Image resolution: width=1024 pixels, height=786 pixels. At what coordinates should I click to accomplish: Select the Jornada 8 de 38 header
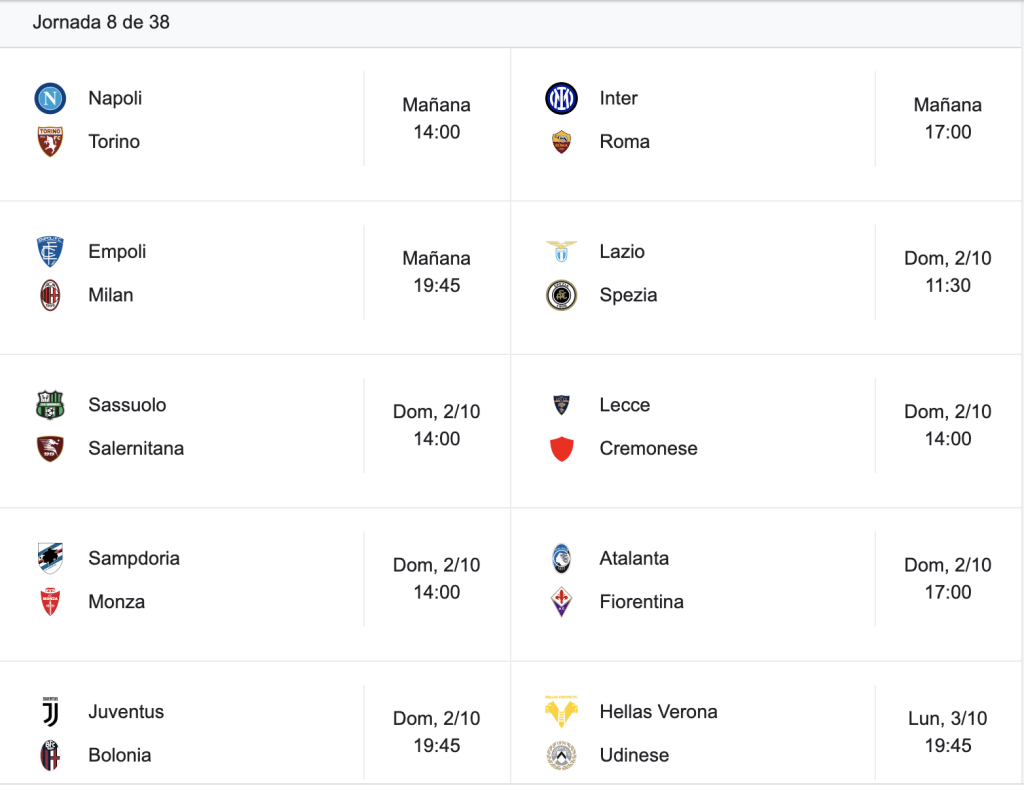coord(101,22)
